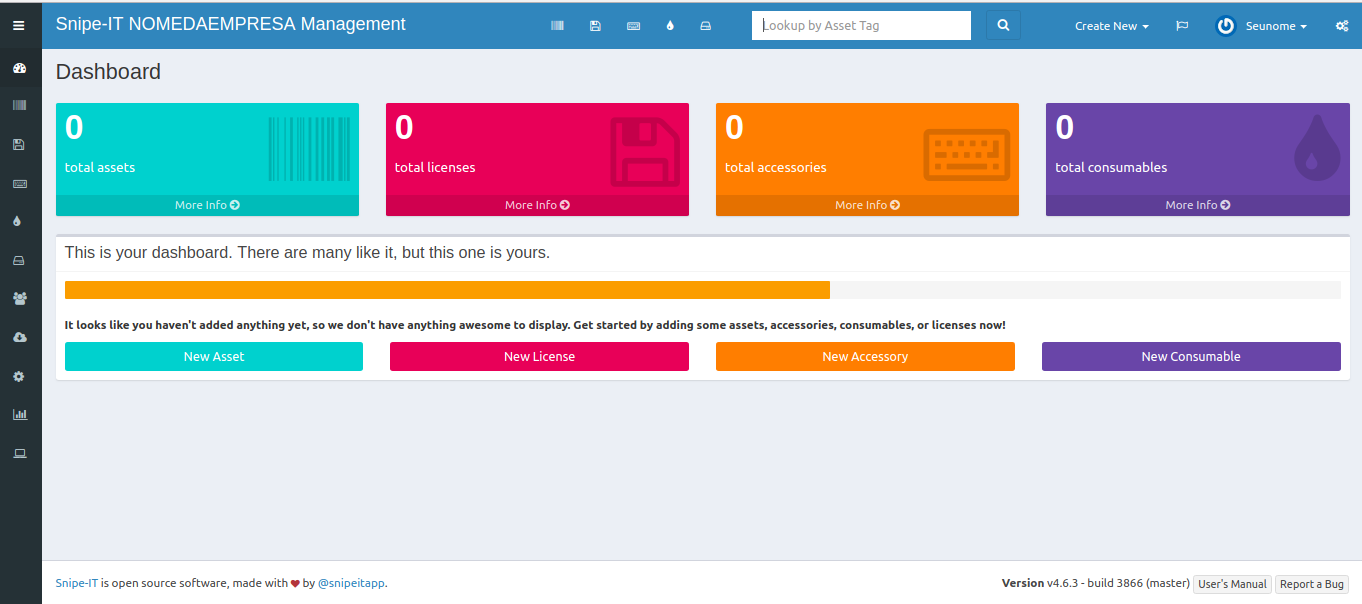Image resolution: width=1362 pixels, height=604 pixels.
Task: Open the Snipe-IT footer link
Action: click(77, 583)
